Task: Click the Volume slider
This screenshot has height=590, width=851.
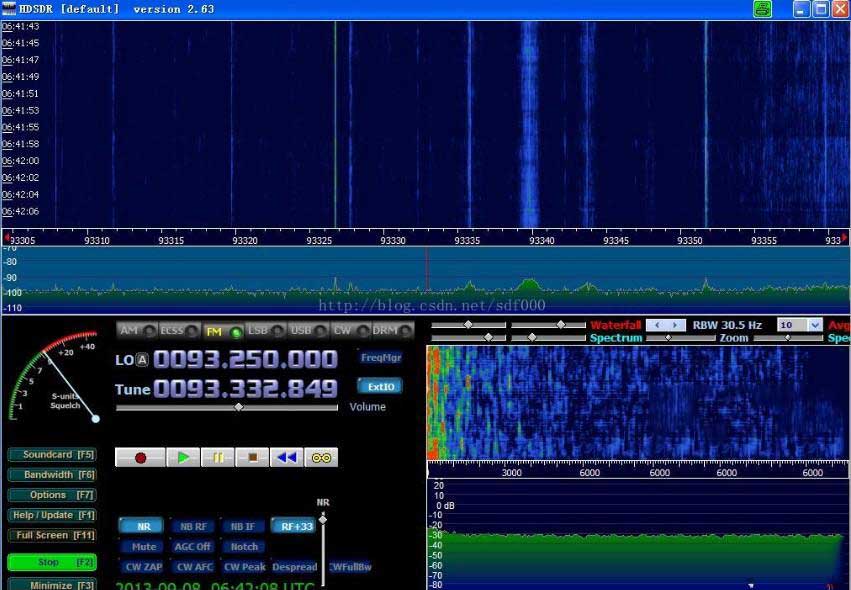Action: pos(227,407)
